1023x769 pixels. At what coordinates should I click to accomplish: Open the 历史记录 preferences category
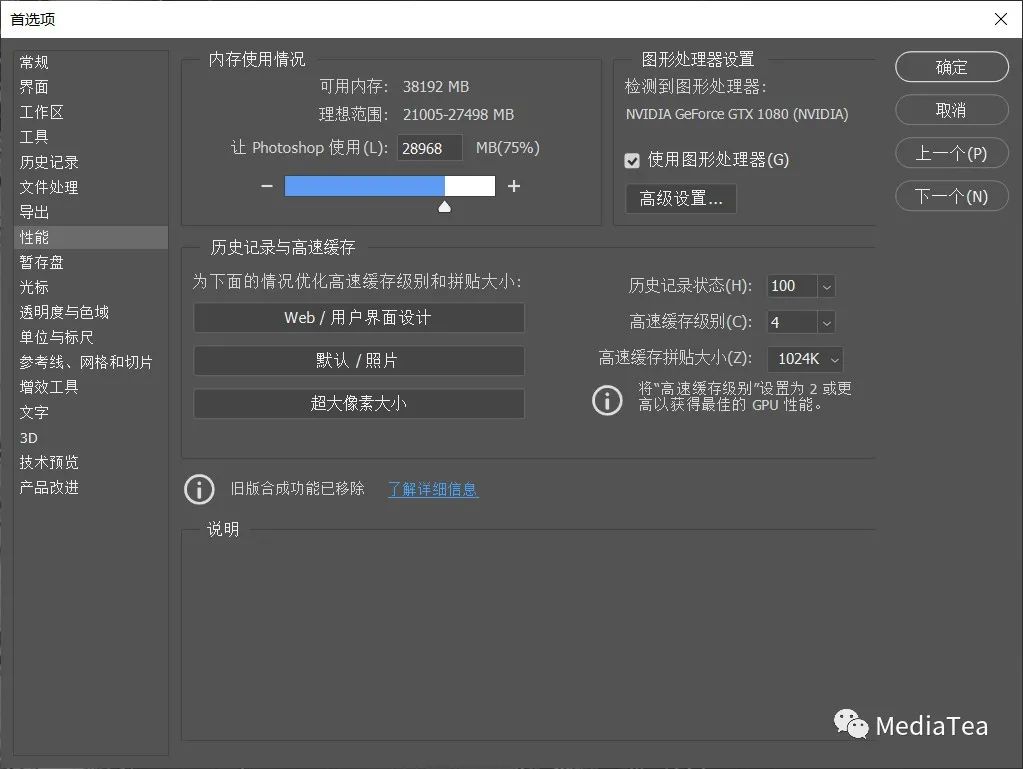tap(49, 162)
